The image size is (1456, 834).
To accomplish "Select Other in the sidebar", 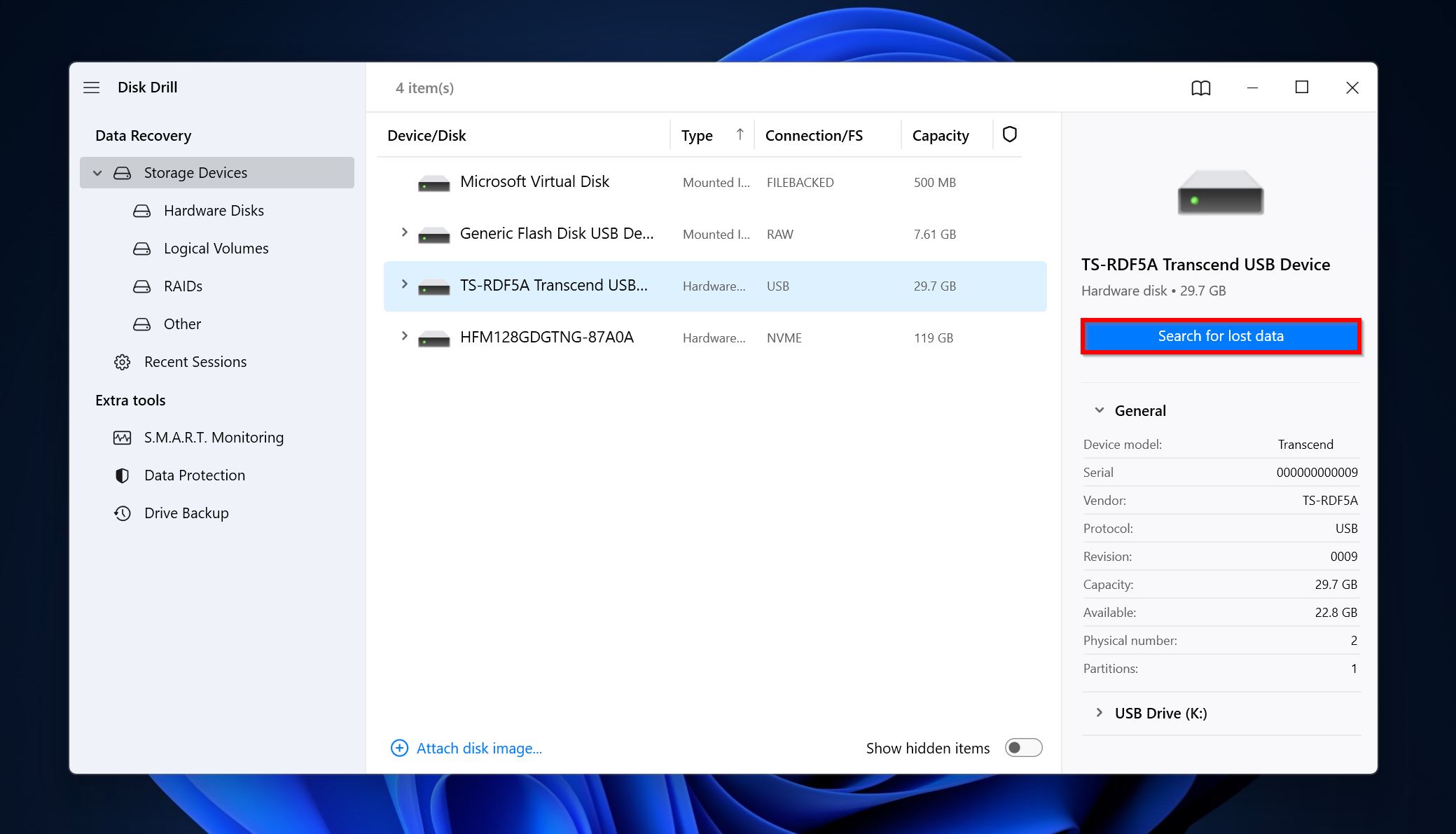I will tap(182, 324).
